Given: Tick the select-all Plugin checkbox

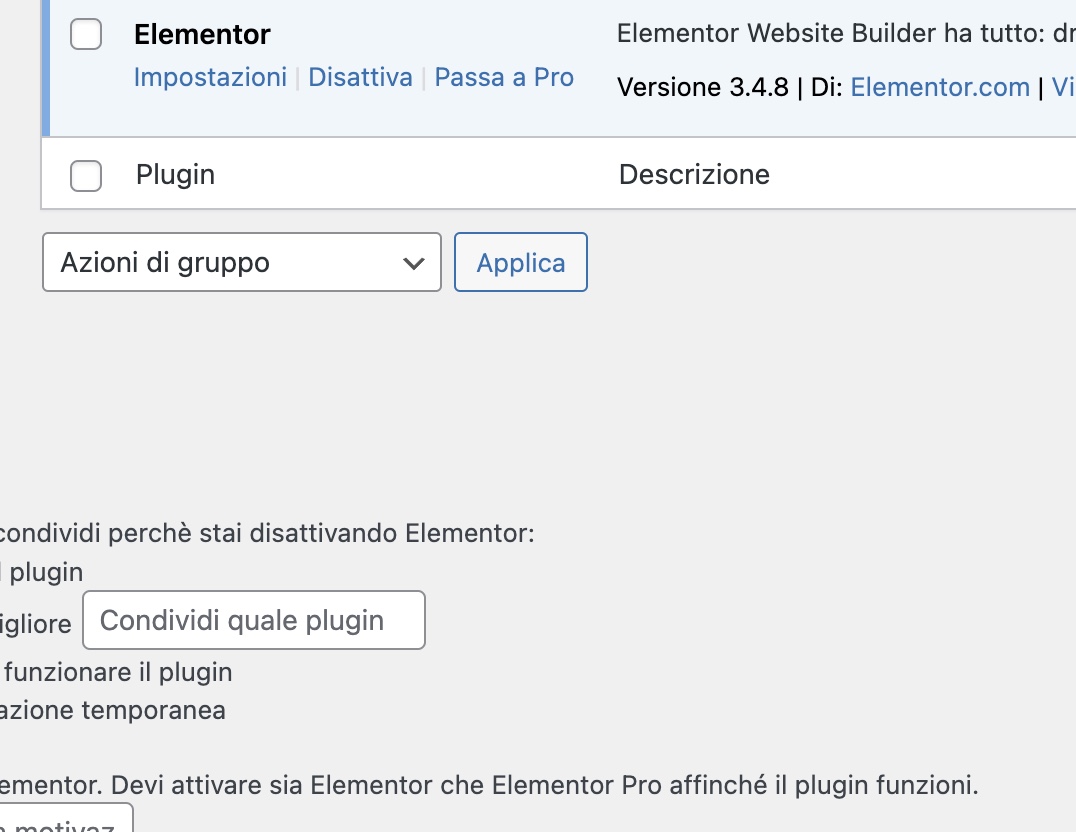Looking at the screenshot, I should [86, 176].
